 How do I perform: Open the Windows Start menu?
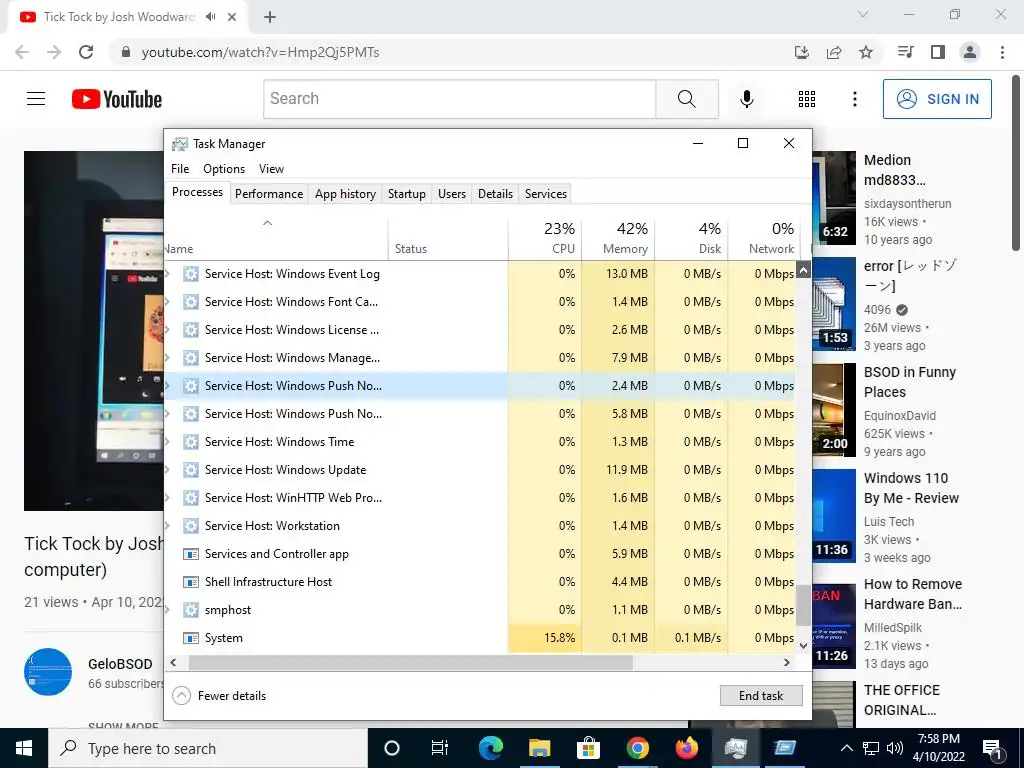pyautogui.click(x=24, y=748)
